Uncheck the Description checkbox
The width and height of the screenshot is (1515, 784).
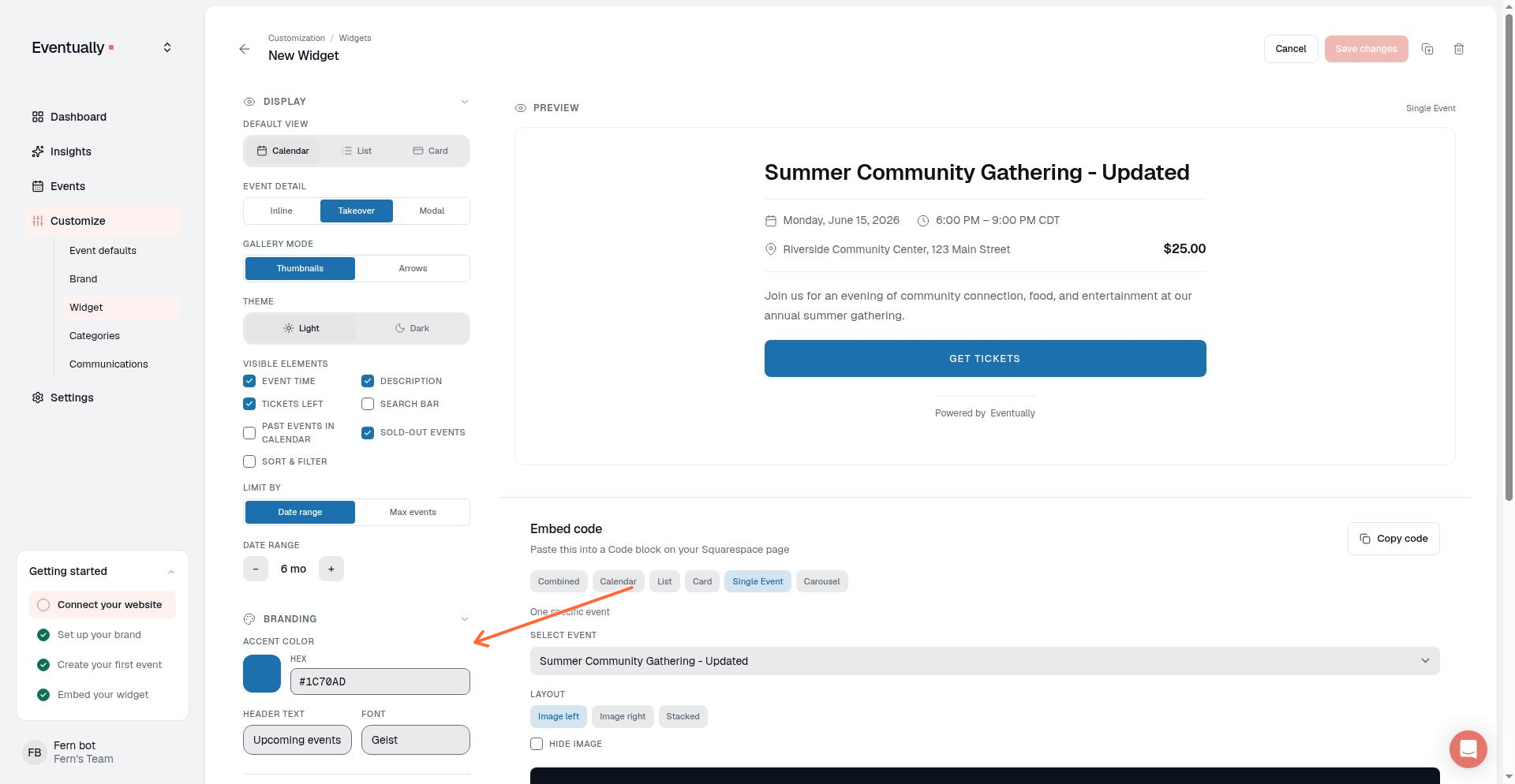(x=368, y=381)
